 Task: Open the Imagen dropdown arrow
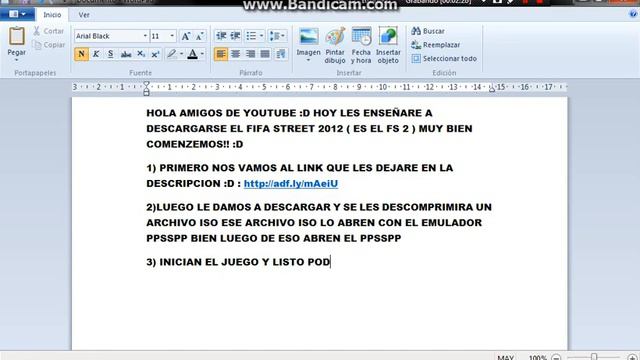(x=309, y=60)
